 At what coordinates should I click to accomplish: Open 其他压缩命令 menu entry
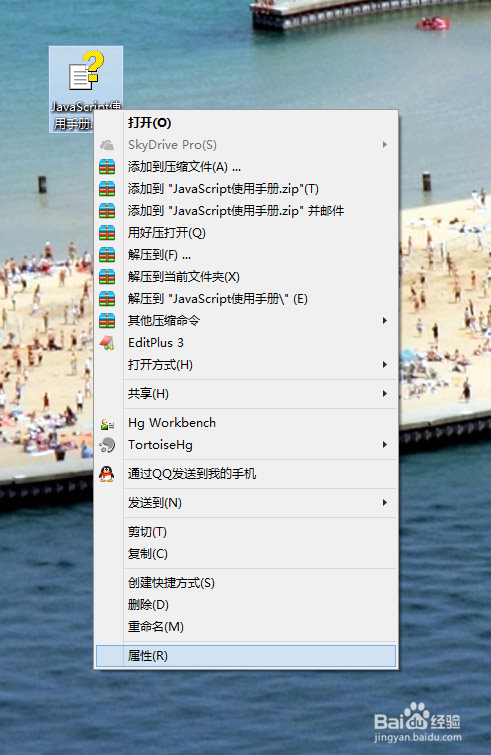tap(246, 321)
